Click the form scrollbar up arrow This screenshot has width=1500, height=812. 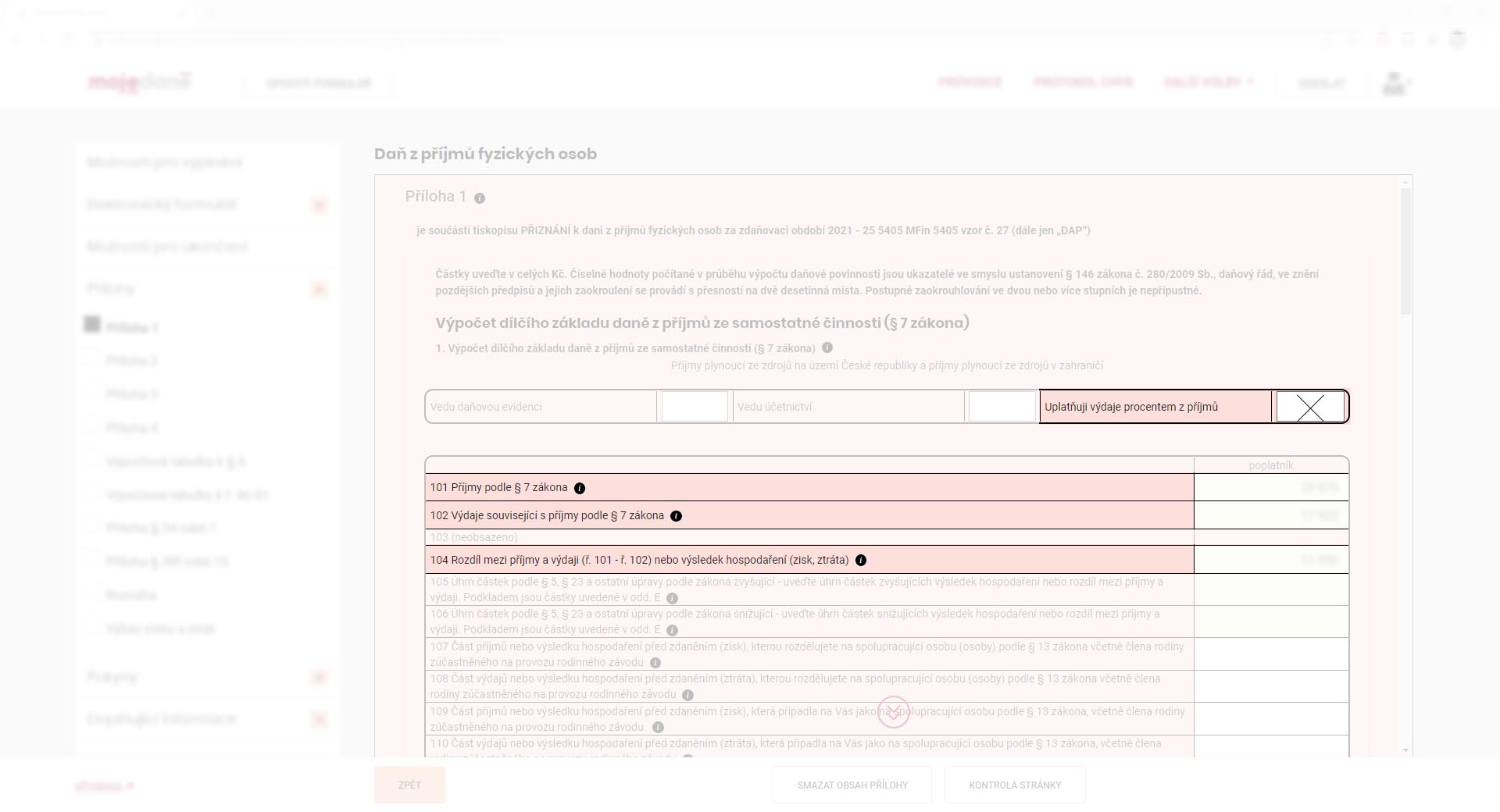click(x=1406, y=182)
